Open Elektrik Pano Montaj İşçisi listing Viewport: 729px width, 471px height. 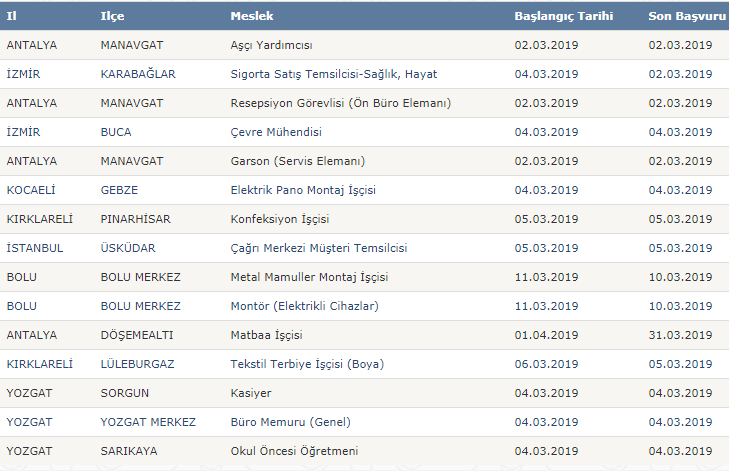pos(303,190)
